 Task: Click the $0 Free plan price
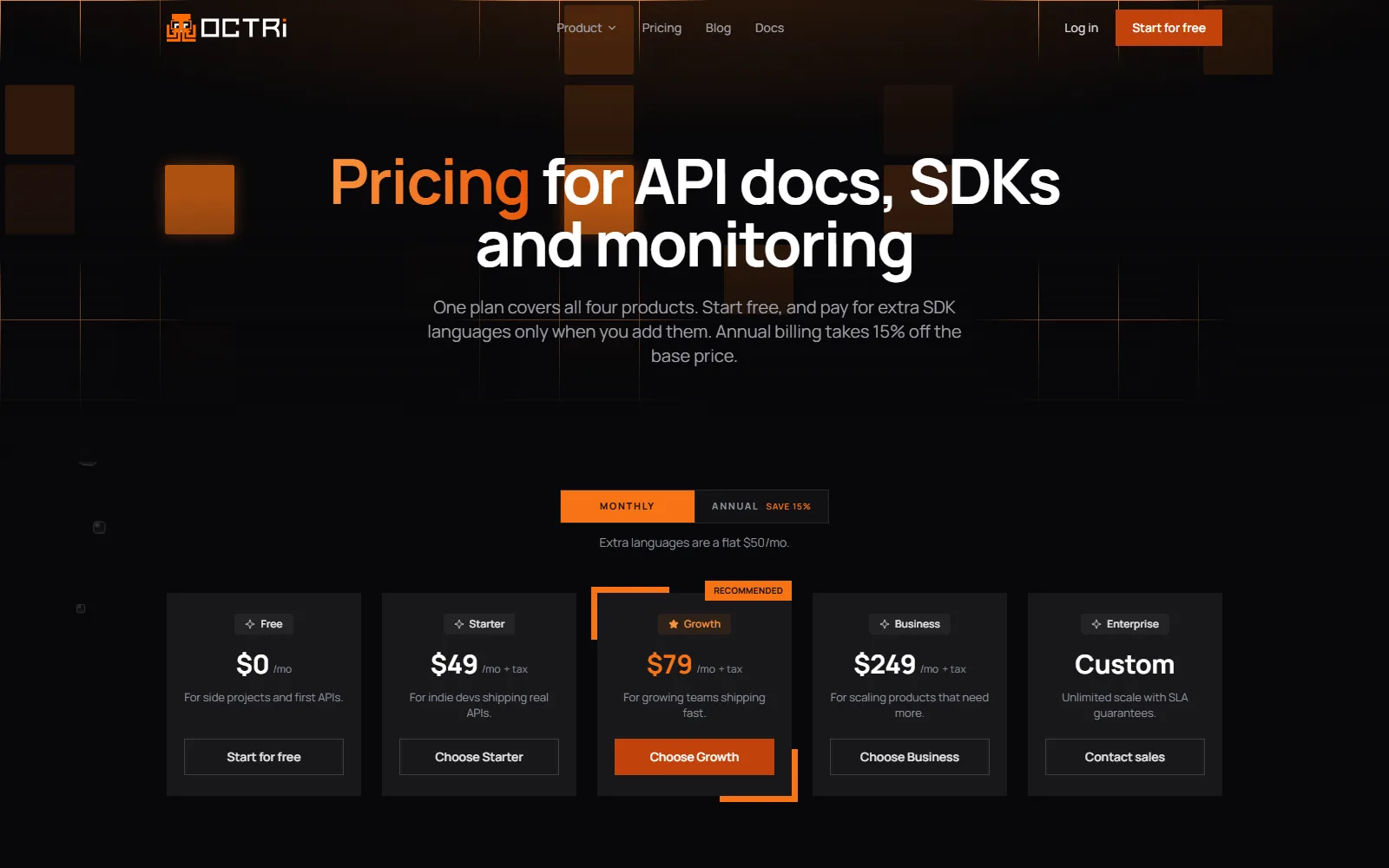pos(253,665)
